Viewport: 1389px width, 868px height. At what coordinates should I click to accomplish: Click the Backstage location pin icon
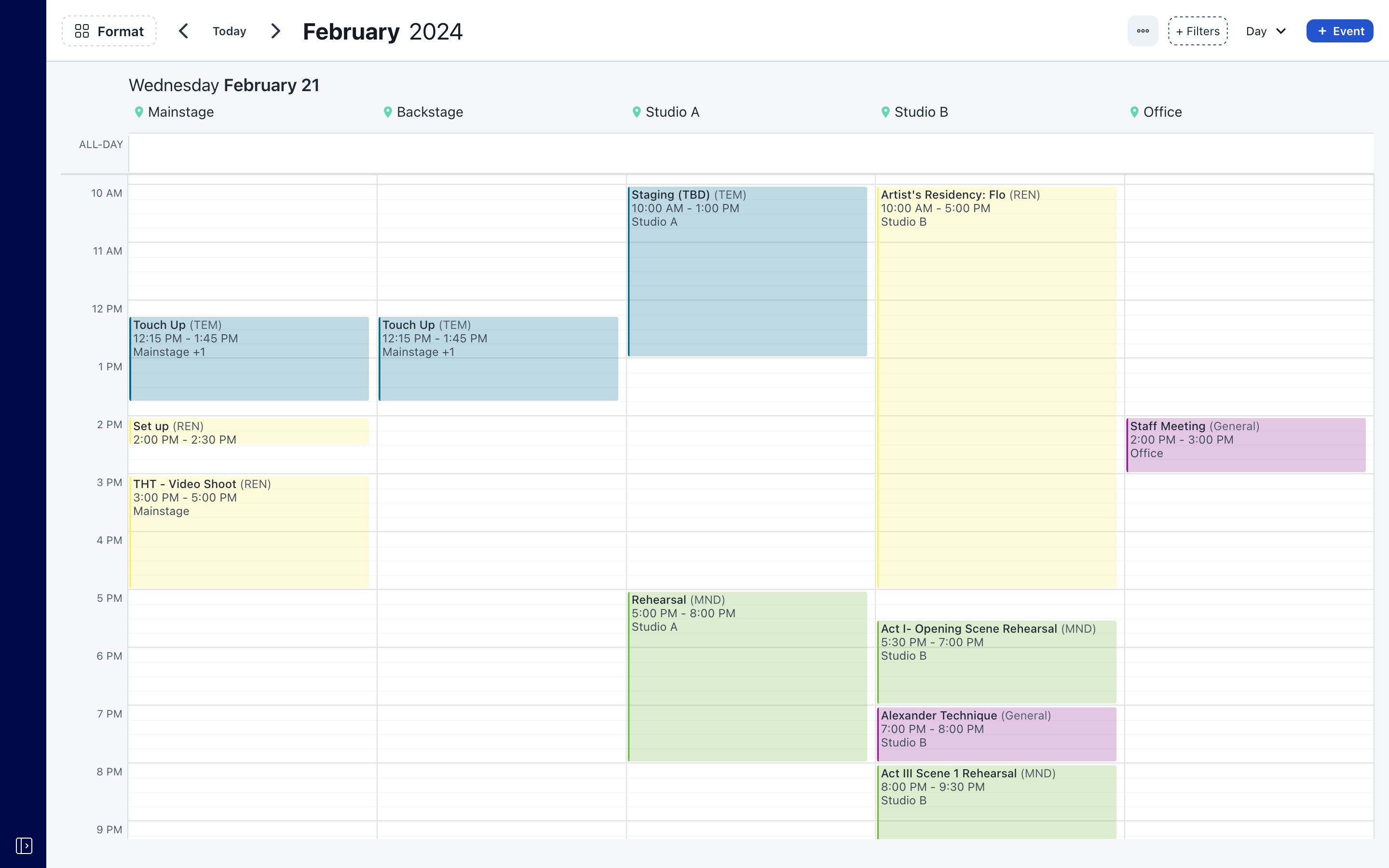[x=388, y=112]
